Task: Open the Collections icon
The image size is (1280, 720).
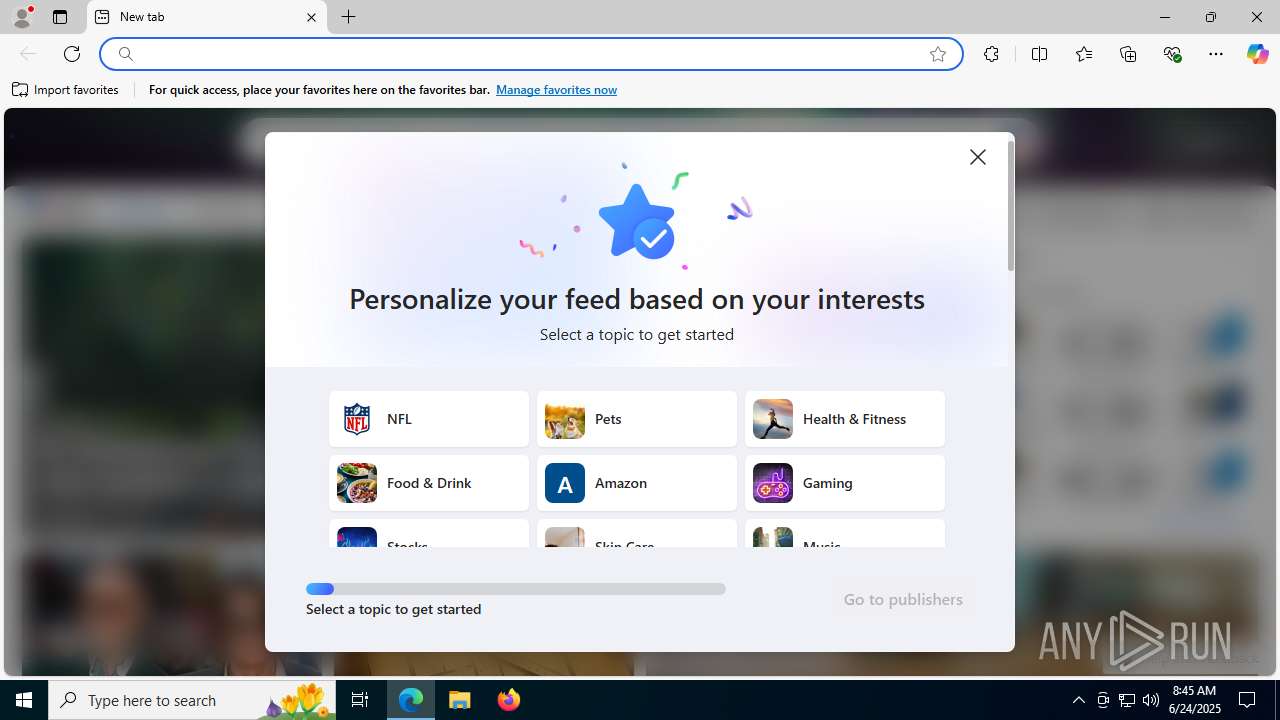Action: pos(1128,54)
